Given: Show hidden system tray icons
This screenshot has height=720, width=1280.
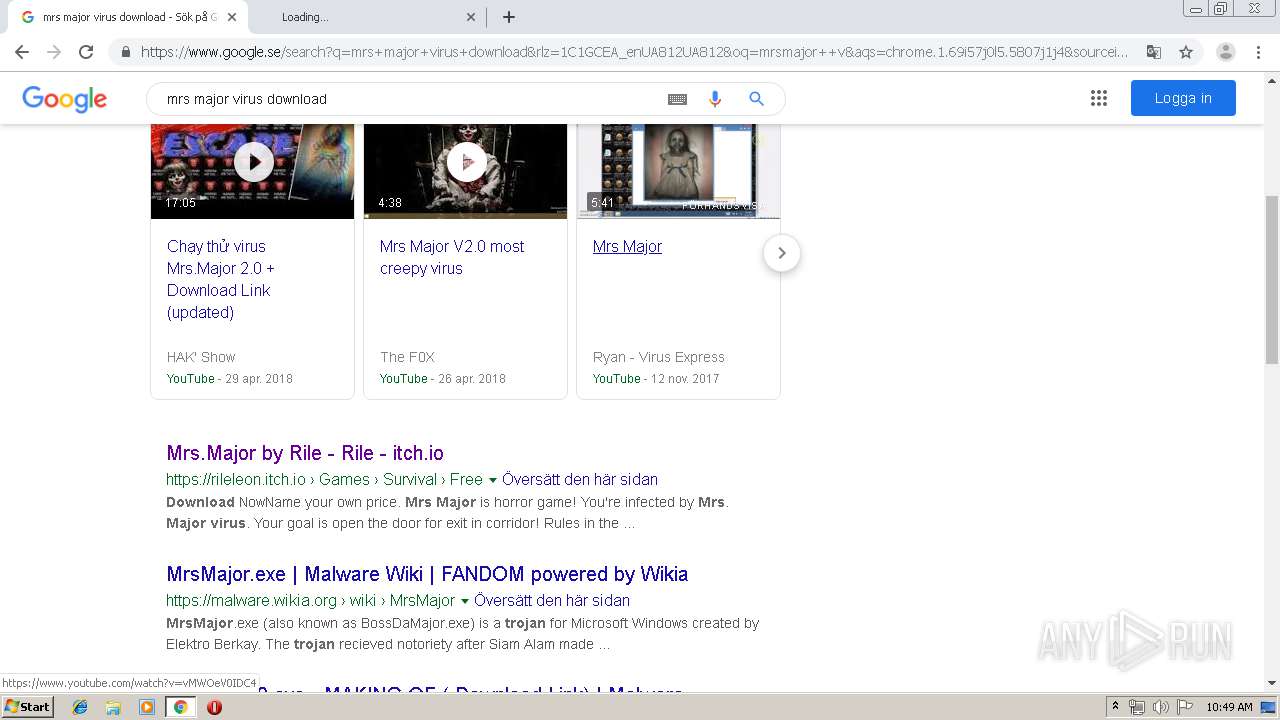Looking at the screenshot, I should click(x=1116, y=707).
